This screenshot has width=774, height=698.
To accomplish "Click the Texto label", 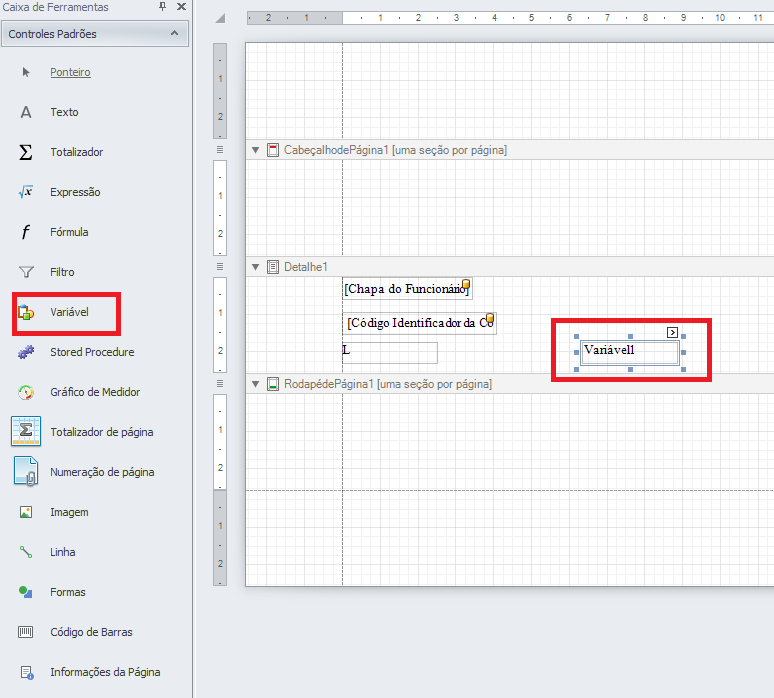I will [x=64, y=112].
